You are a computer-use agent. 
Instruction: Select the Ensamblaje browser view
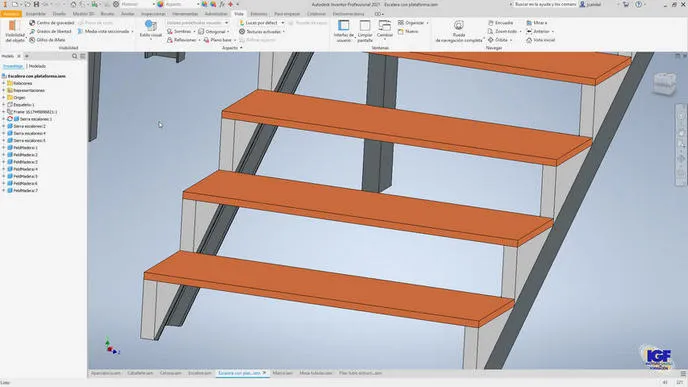13,66
